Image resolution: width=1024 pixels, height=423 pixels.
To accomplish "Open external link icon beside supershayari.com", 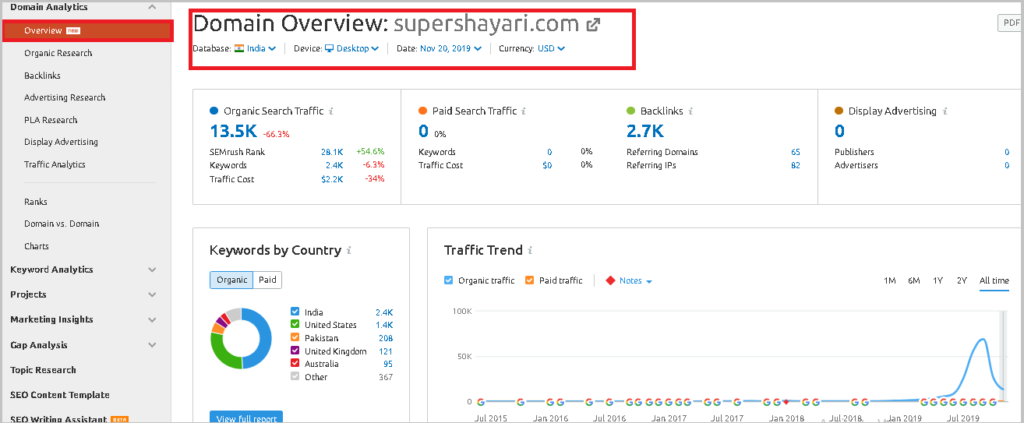I will click(x=593, y=25).
